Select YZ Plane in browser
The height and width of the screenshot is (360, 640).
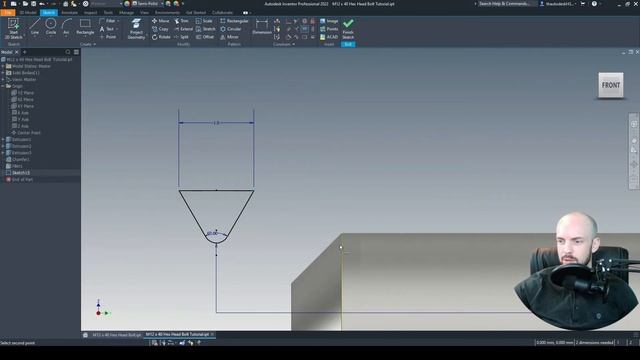pyautogui.click(x=22, y=93)
